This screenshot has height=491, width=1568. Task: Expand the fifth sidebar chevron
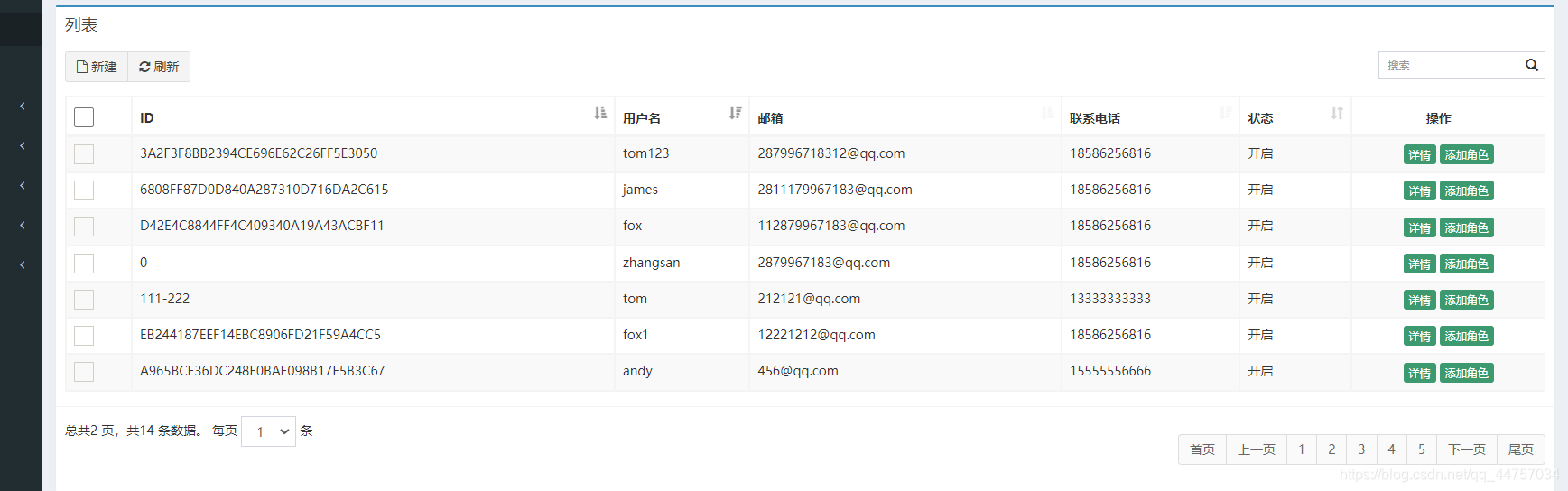[23, 265]
